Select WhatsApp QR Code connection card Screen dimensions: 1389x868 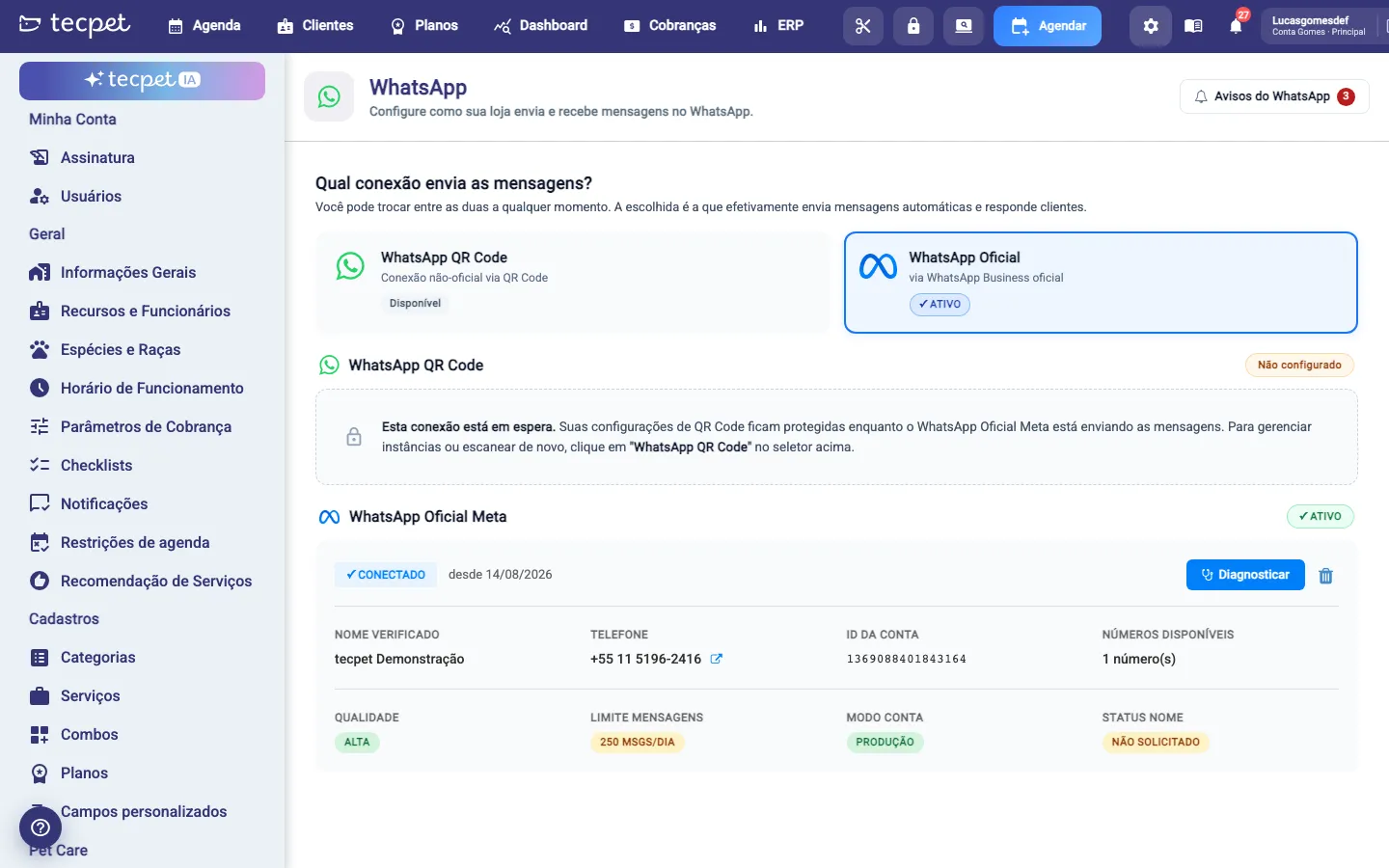[573, 283]
